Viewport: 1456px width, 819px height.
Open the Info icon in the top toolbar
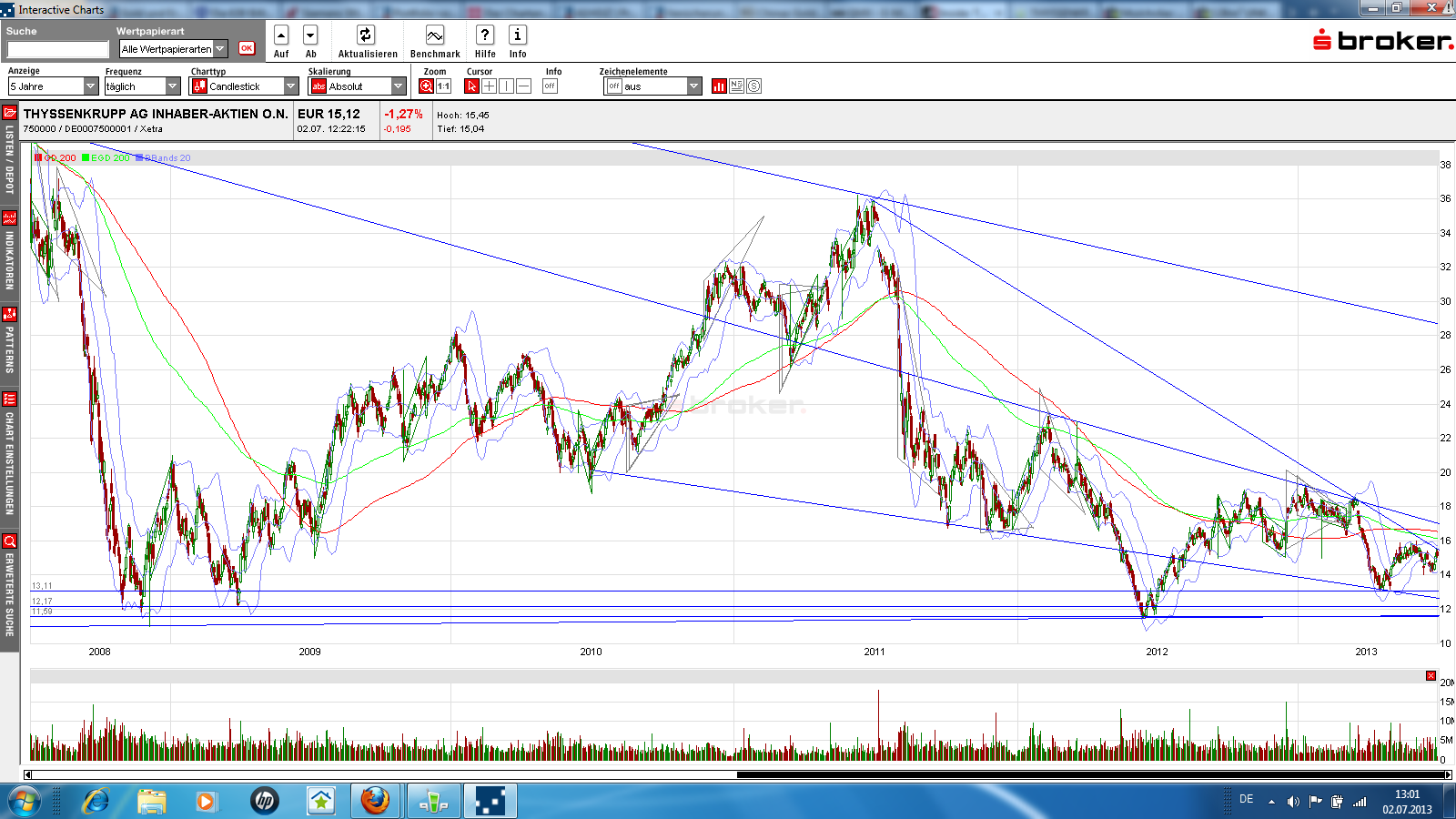click(517, 35)
